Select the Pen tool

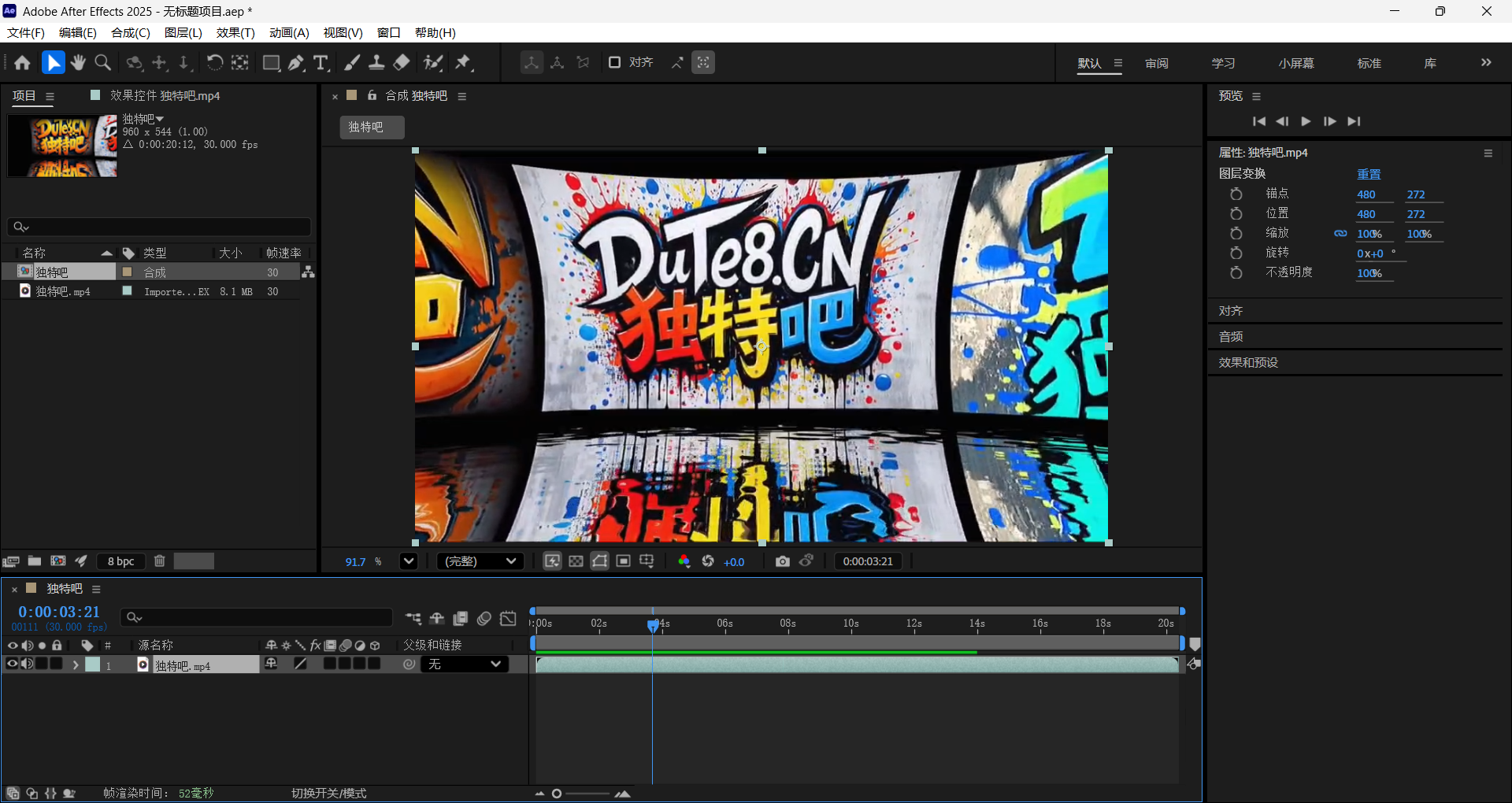(296, 62)
